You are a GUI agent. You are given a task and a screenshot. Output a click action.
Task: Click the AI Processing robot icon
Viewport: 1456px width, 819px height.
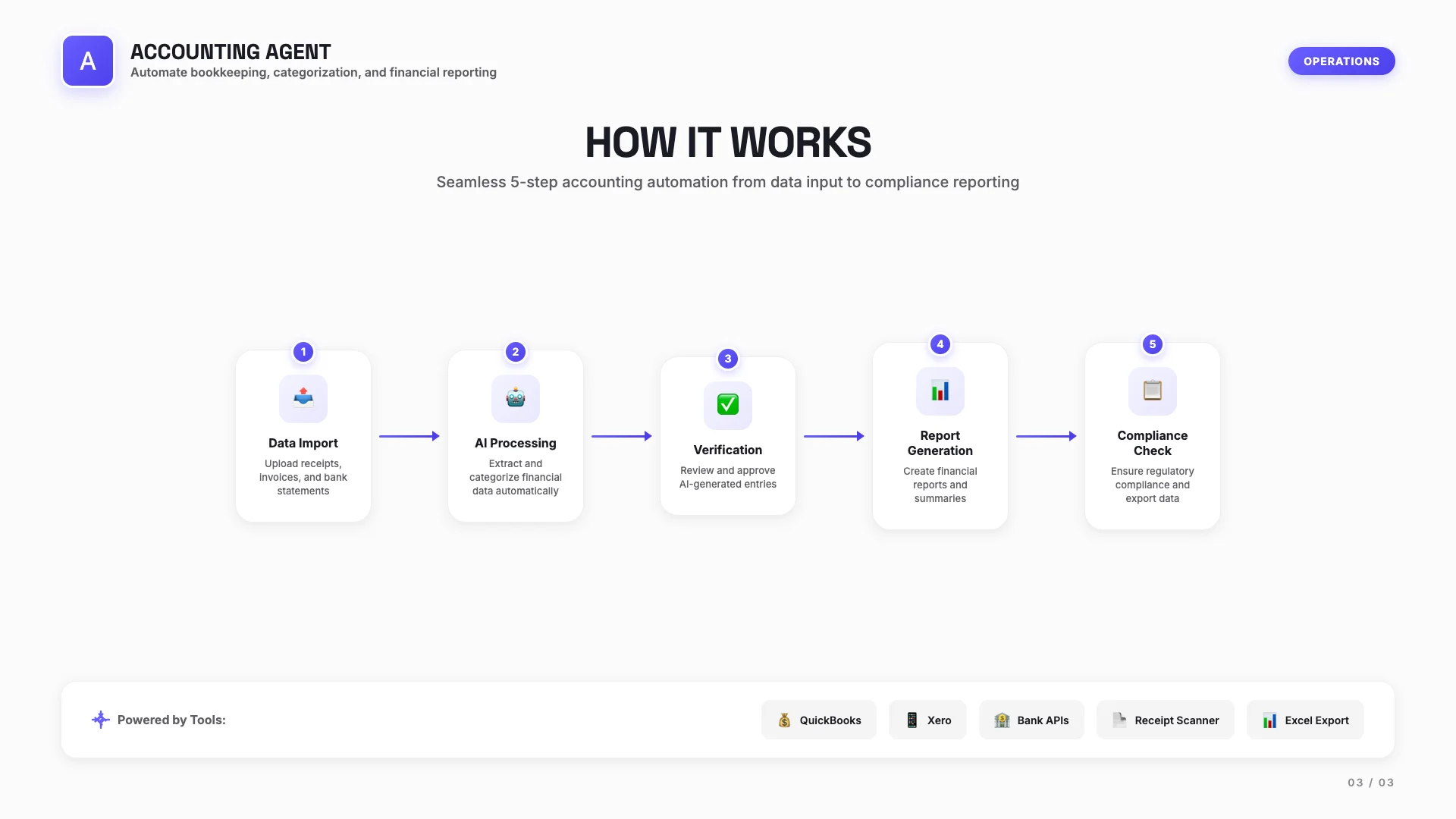(516, 398)
